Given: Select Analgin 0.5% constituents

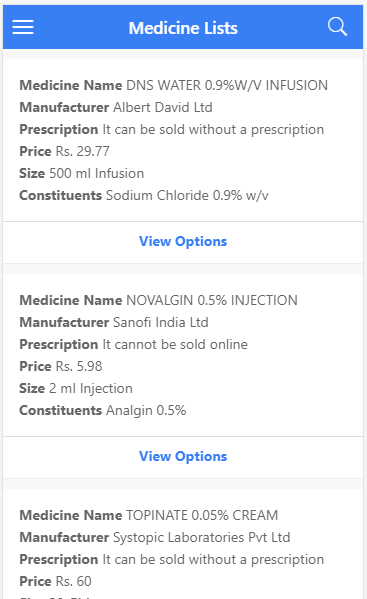Looking at the screenshot, I should pos(146,411).
